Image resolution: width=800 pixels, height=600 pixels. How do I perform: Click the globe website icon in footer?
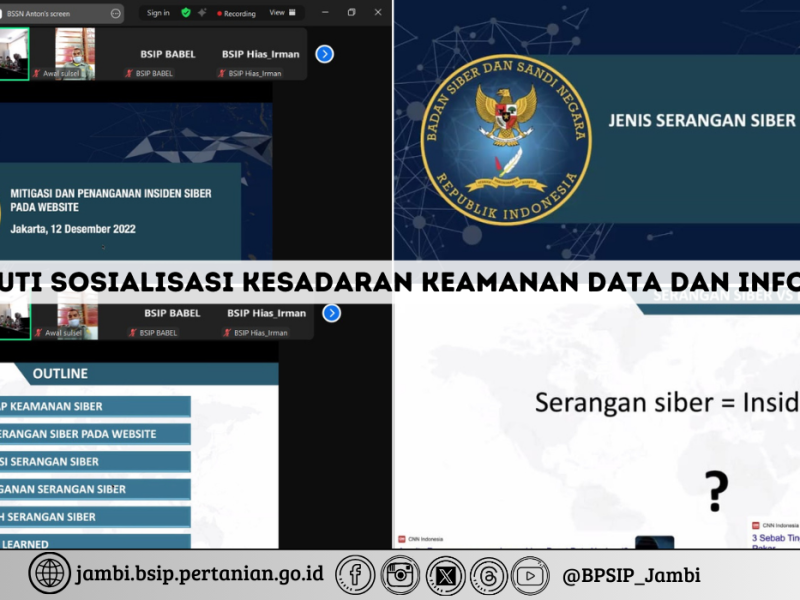pyautogui.click(x=49, y=573)
